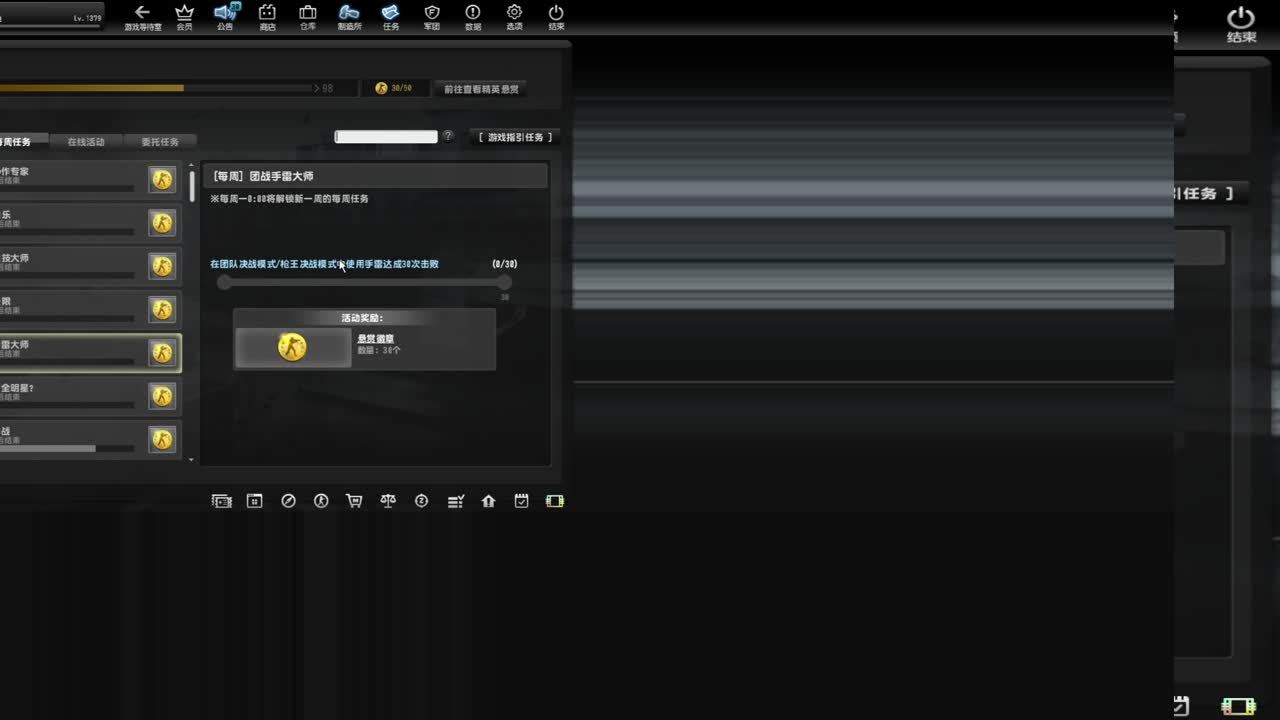1280x720 pixels.
Task: Switch to 在线活动 tab
Action: point(86,142)
